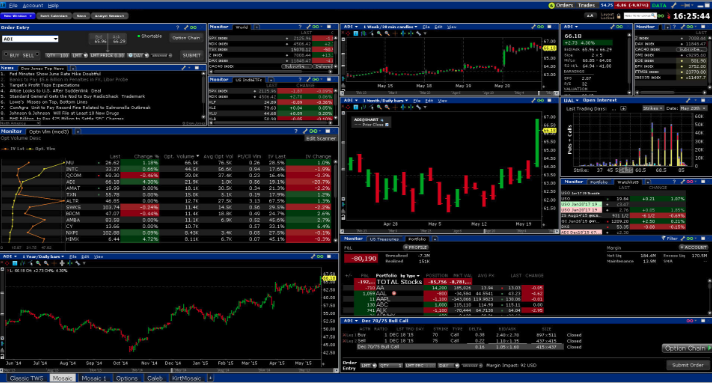Click the help question mark on Optn Vlm monitor

pos(296,131)
